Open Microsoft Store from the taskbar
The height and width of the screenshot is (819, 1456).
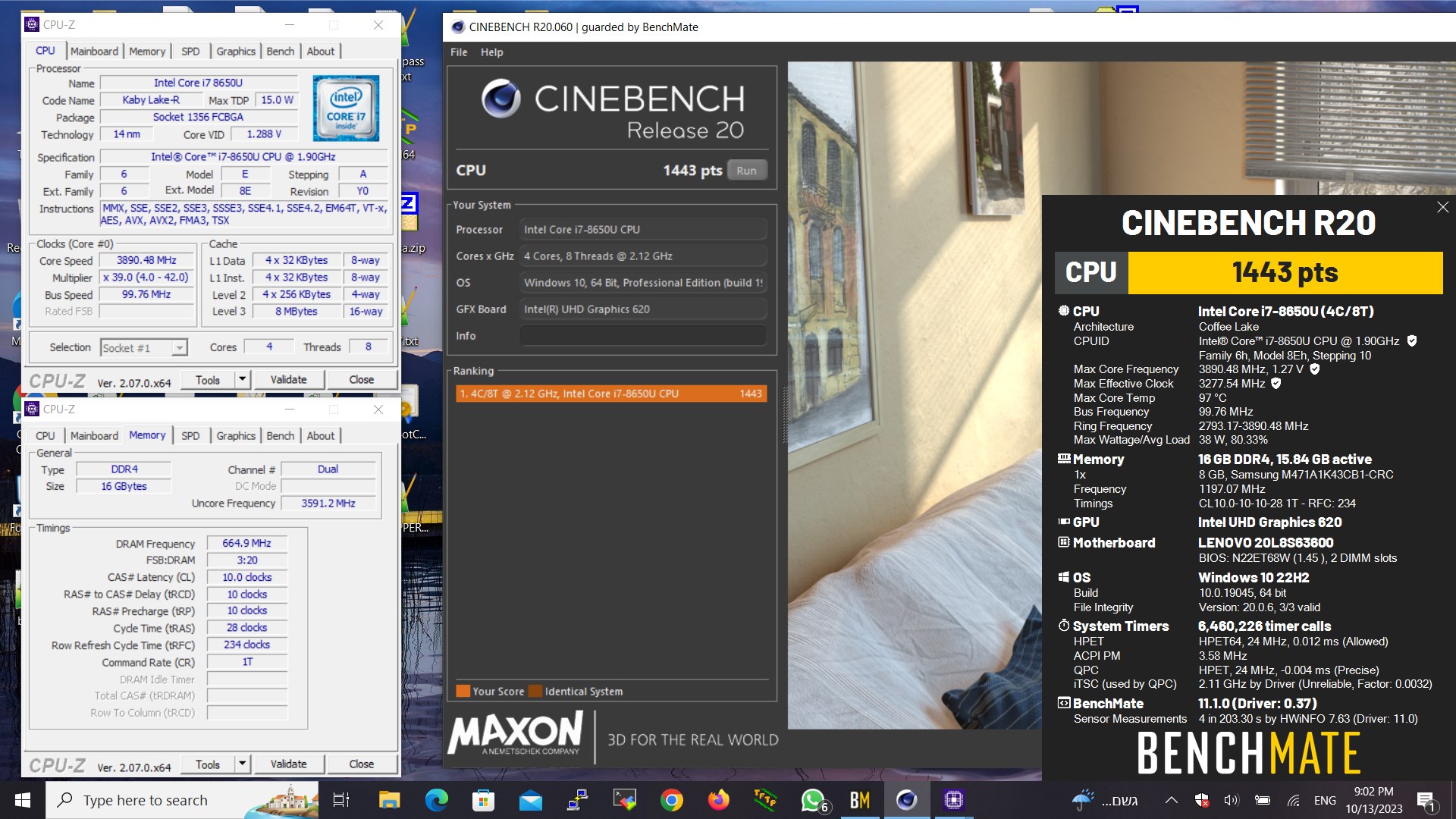tap(483, 800)
